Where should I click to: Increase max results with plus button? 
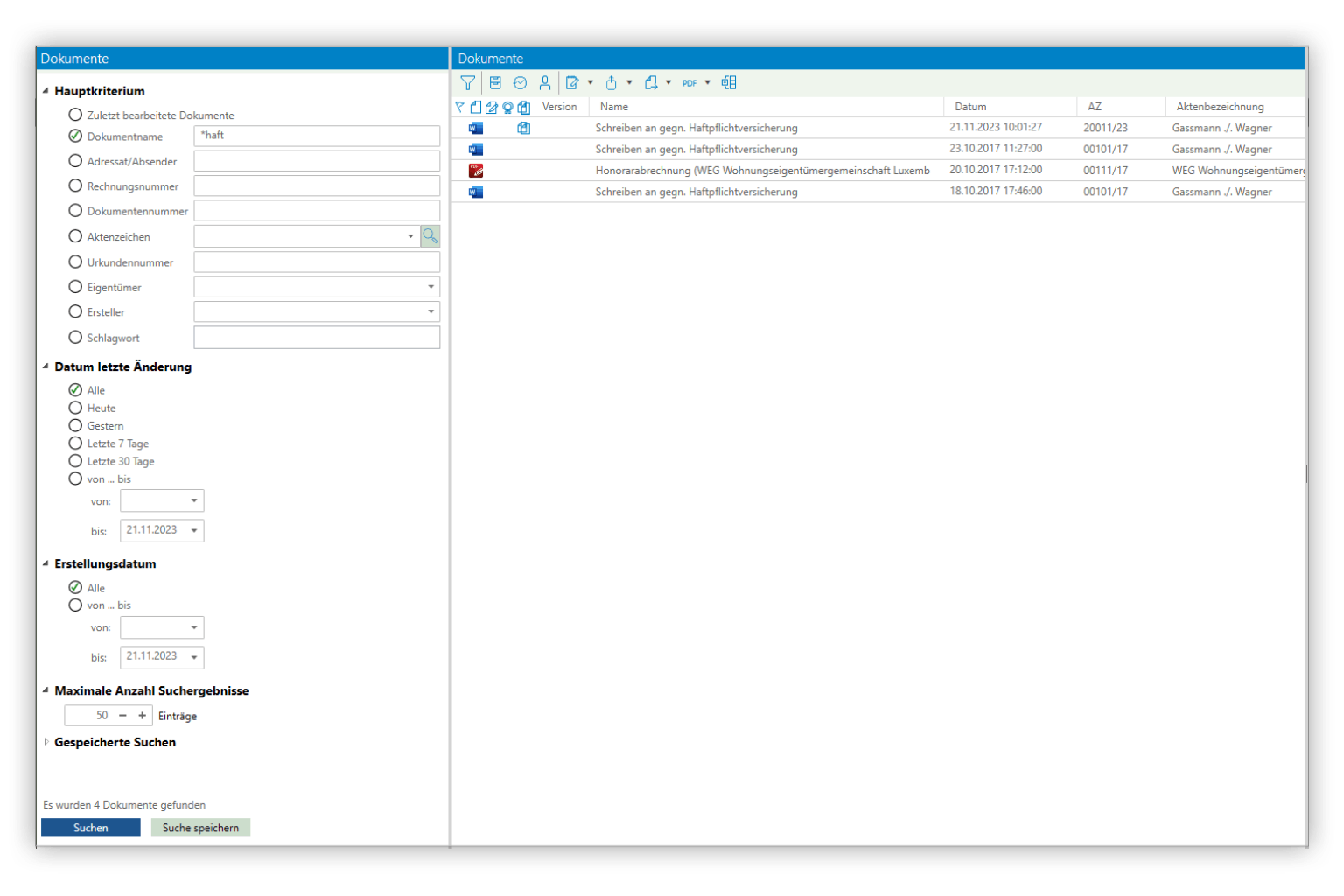click(143, 716)
